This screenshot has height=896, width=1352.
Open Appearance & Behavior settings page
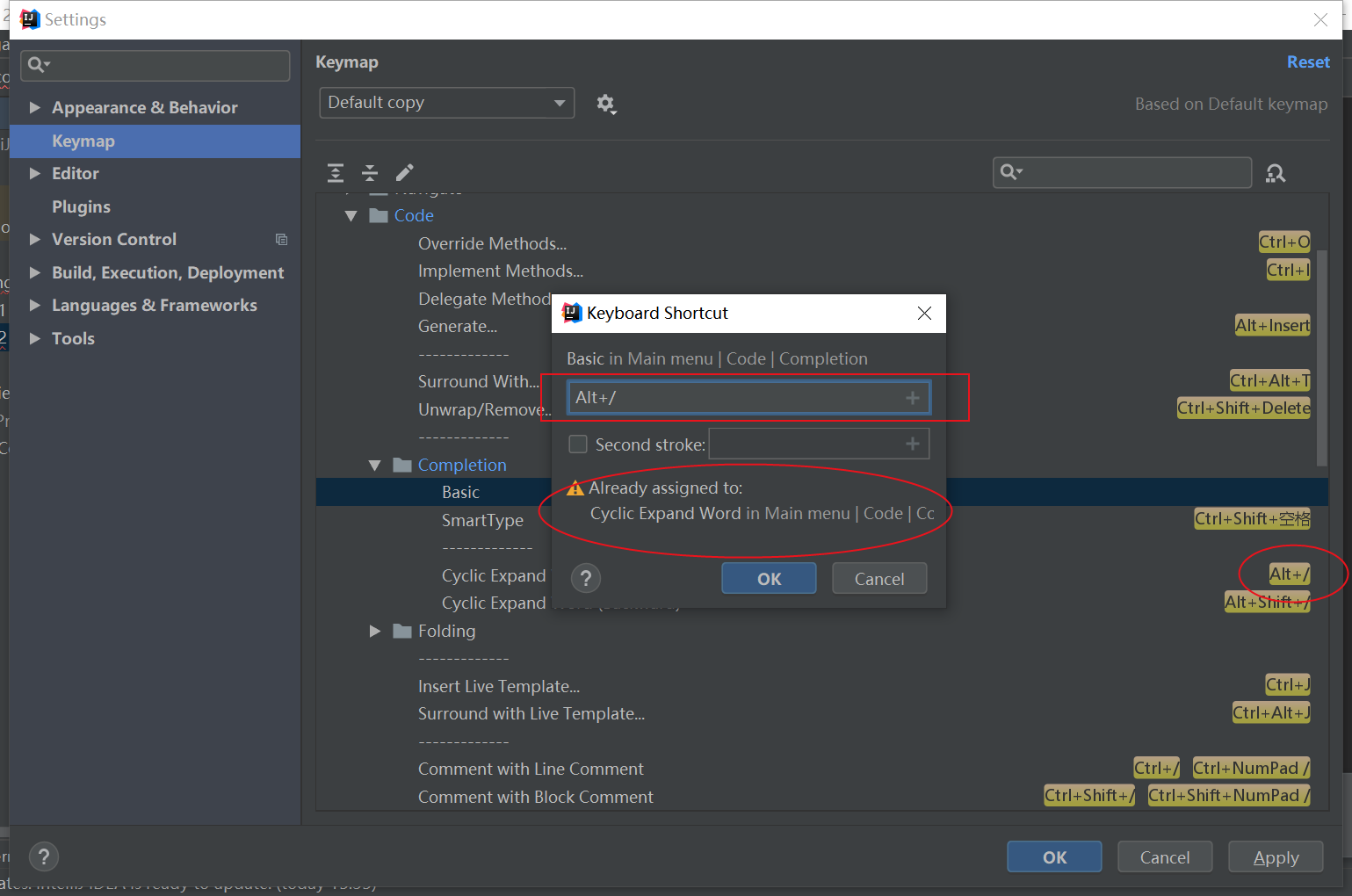tap(145, 107)
